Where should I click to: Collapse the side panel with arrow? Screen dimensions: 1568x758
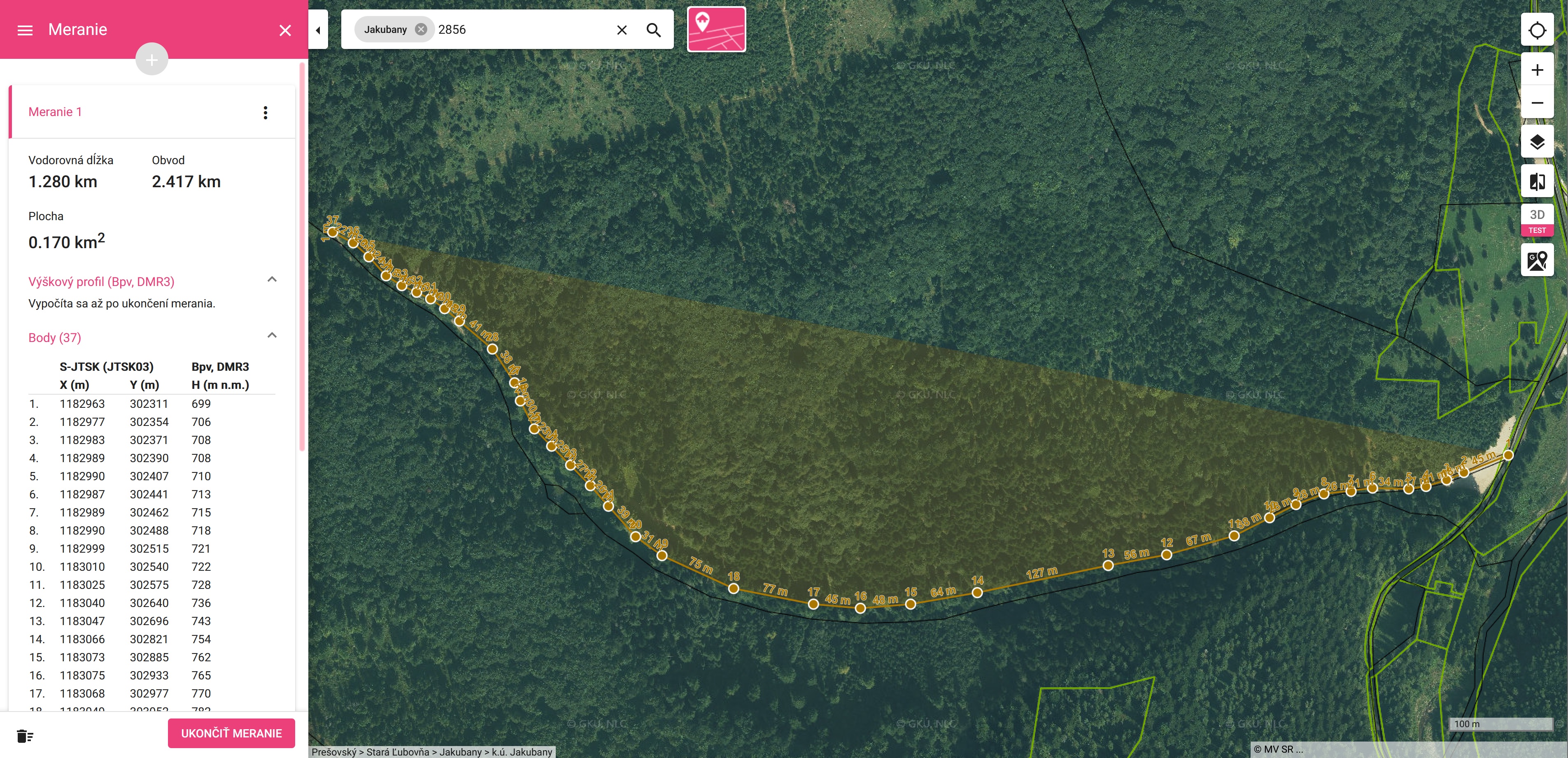[x=318, y=30]
